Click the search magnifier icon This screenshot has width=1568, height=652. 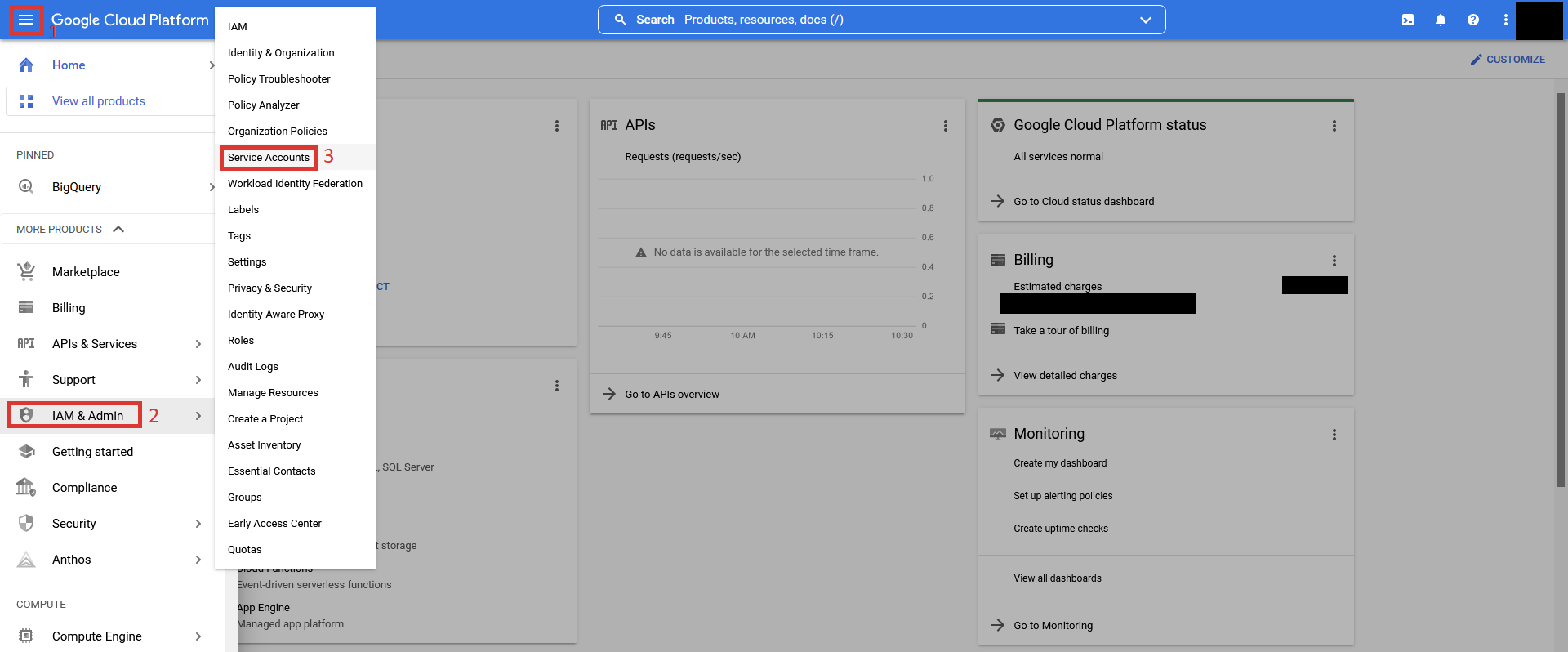621,20
